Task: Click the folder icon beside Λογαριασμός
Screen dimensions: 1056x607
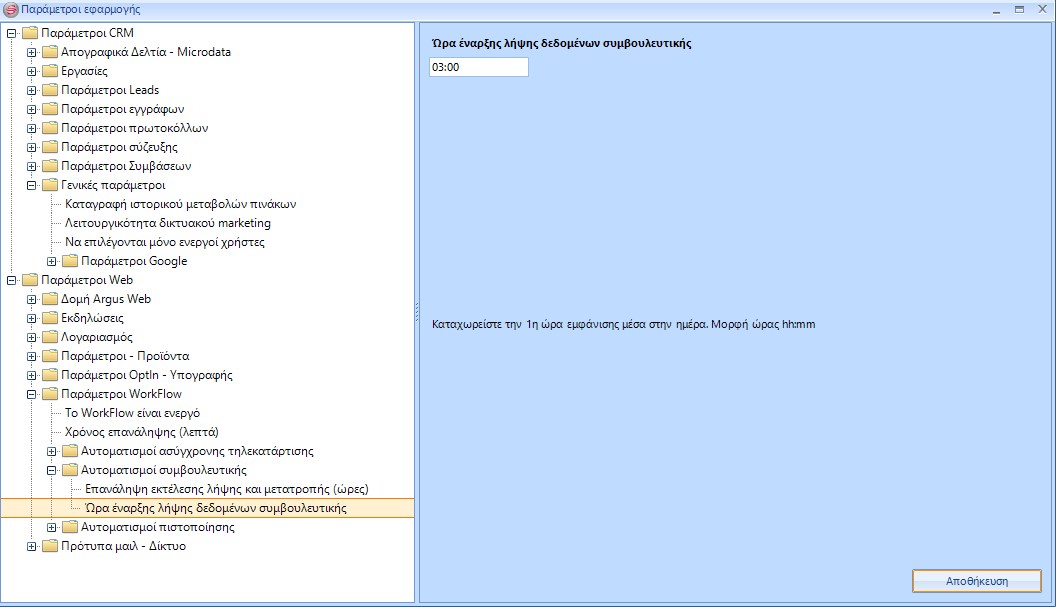Action: [x=49, y=337]
